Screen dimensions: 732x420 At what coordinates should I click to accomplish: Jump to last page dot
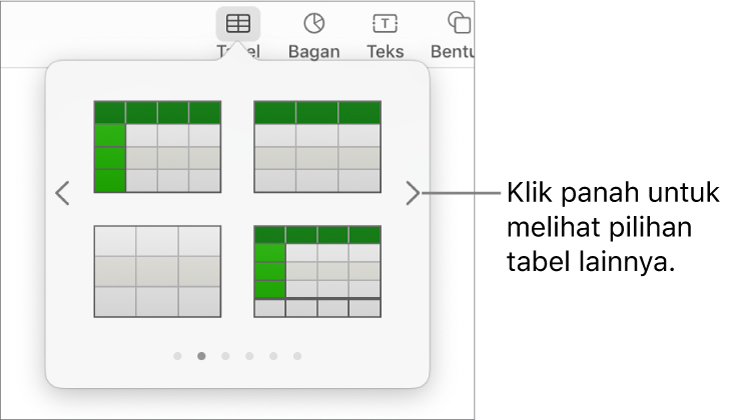click(x=297, y=356)
